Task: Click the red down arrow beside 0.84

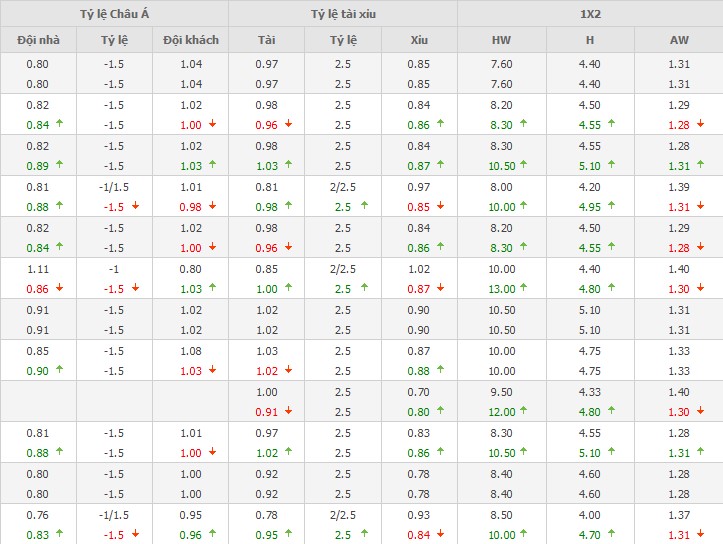Action: coord(440,534)
